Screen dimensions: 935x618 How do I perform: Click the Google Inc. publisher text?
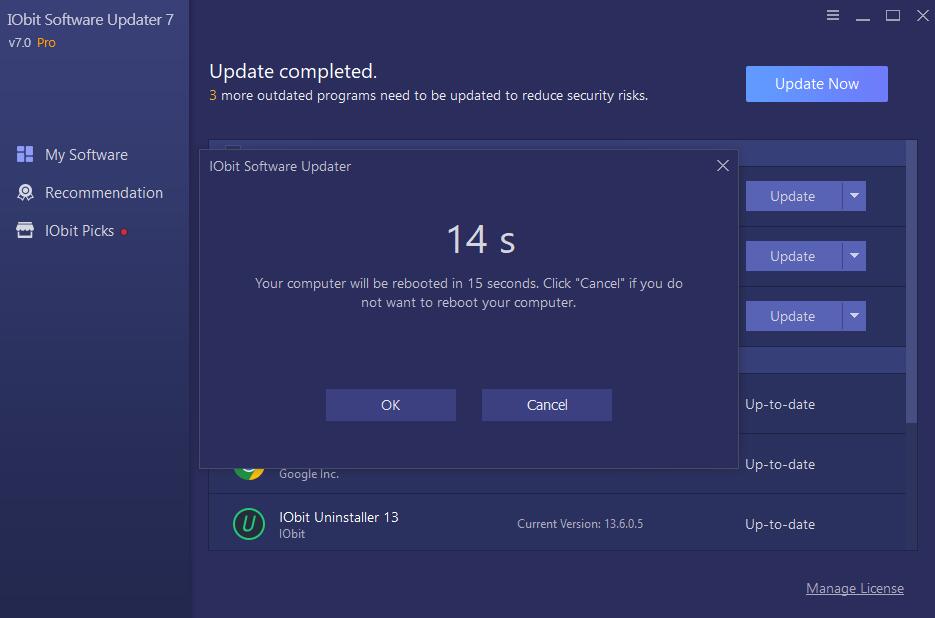coord(309,474)
